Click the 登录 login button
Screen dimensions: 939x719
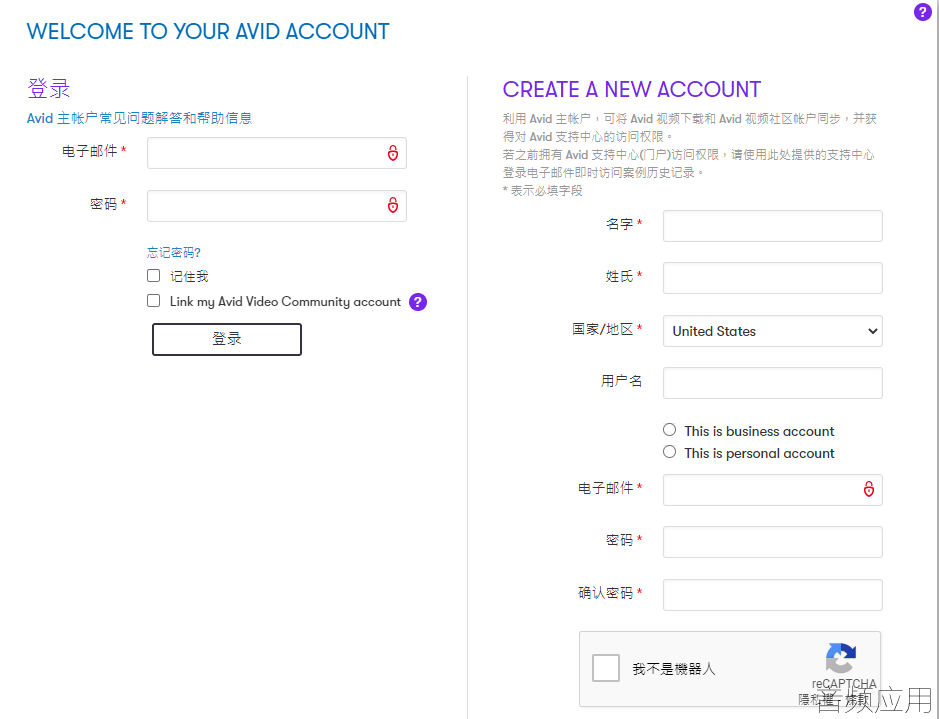pos(227,339)
